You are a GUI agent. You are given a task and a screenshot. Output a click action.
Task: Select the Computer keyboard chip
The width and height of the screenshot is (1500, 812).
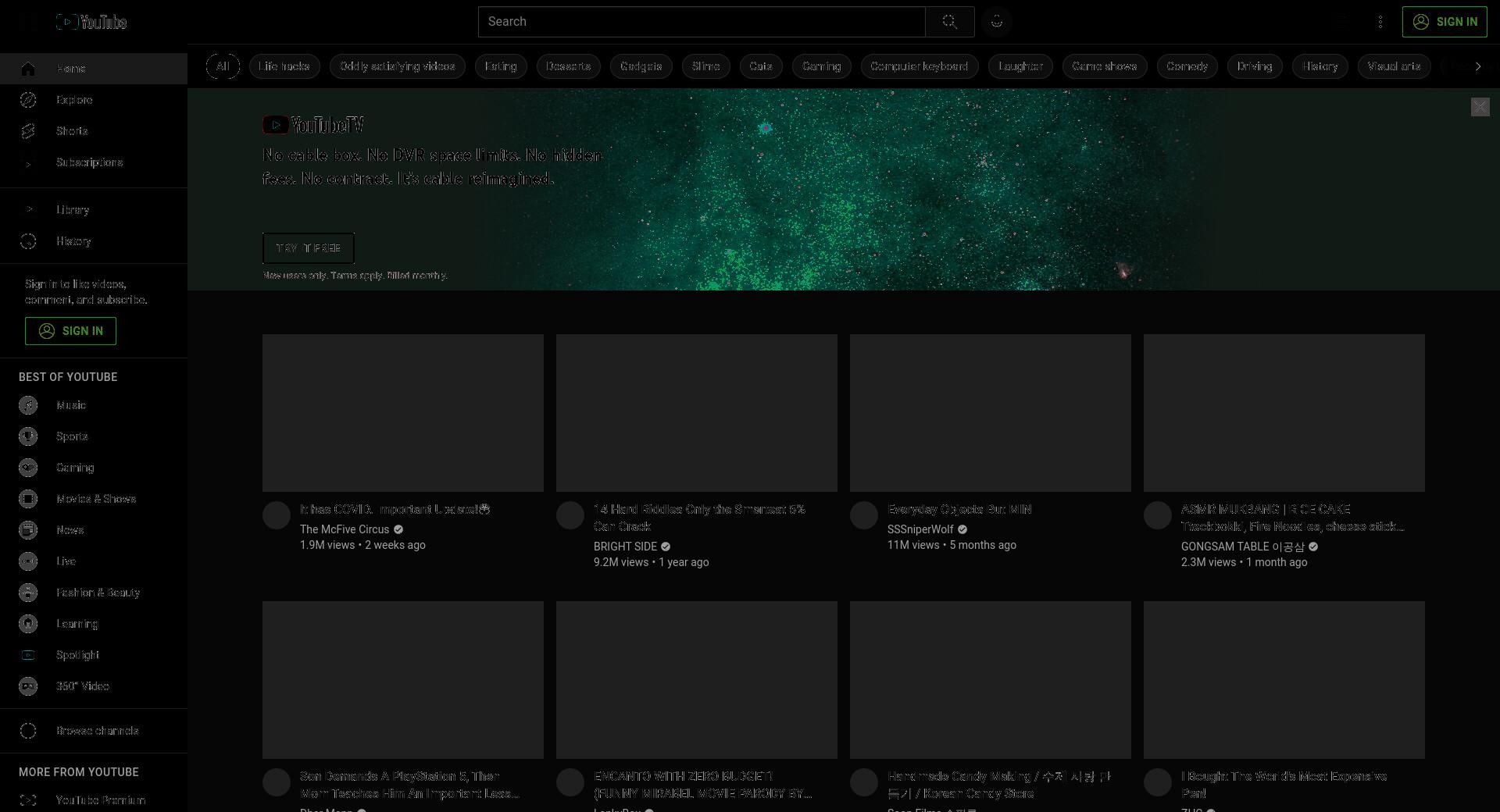(919, 66)
